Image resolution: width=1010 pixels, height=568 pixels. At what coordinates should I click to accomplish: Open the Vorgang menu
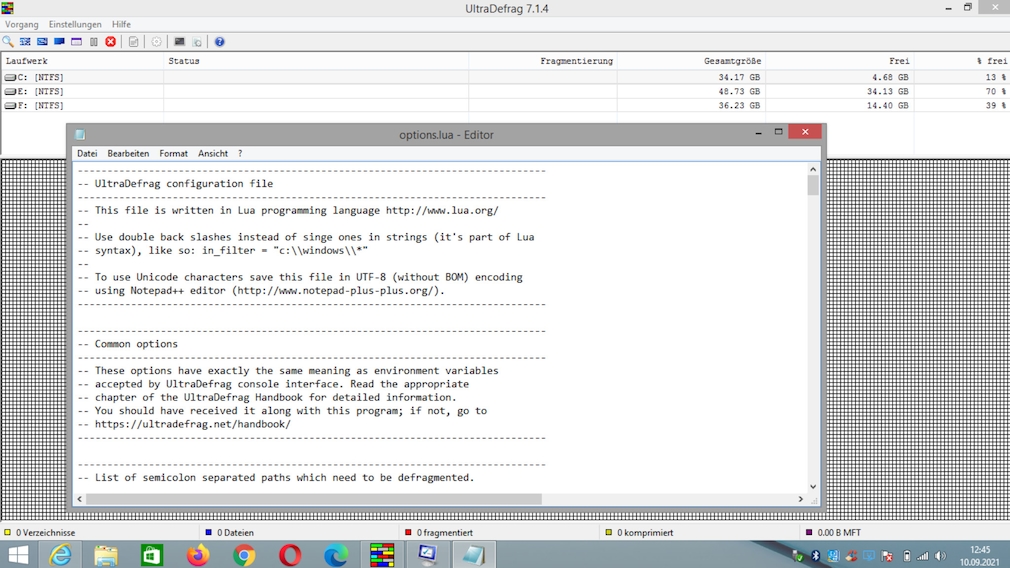tap(22, 24)
